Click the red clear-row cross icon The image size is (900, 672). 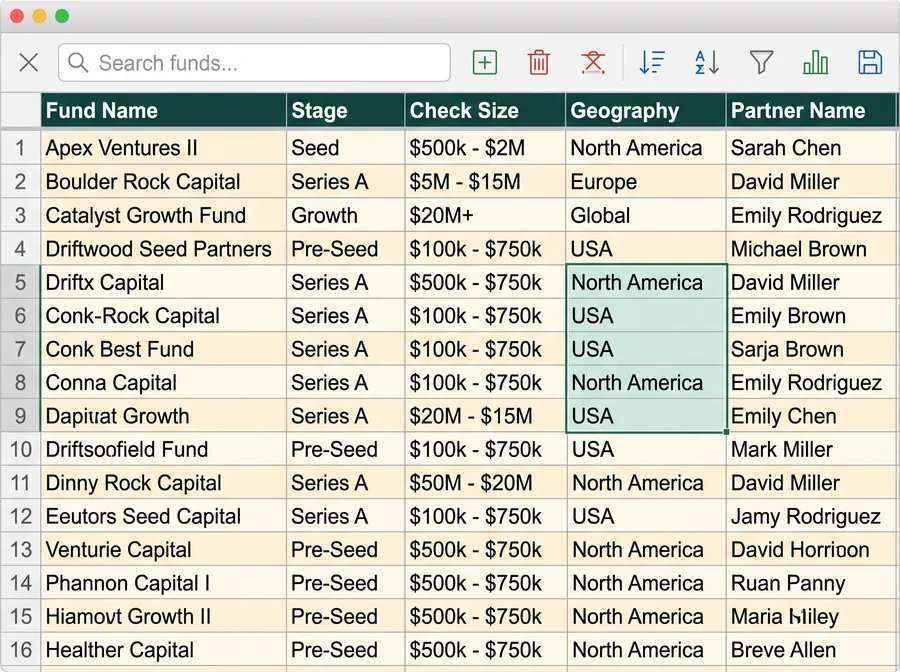[593, 63]
